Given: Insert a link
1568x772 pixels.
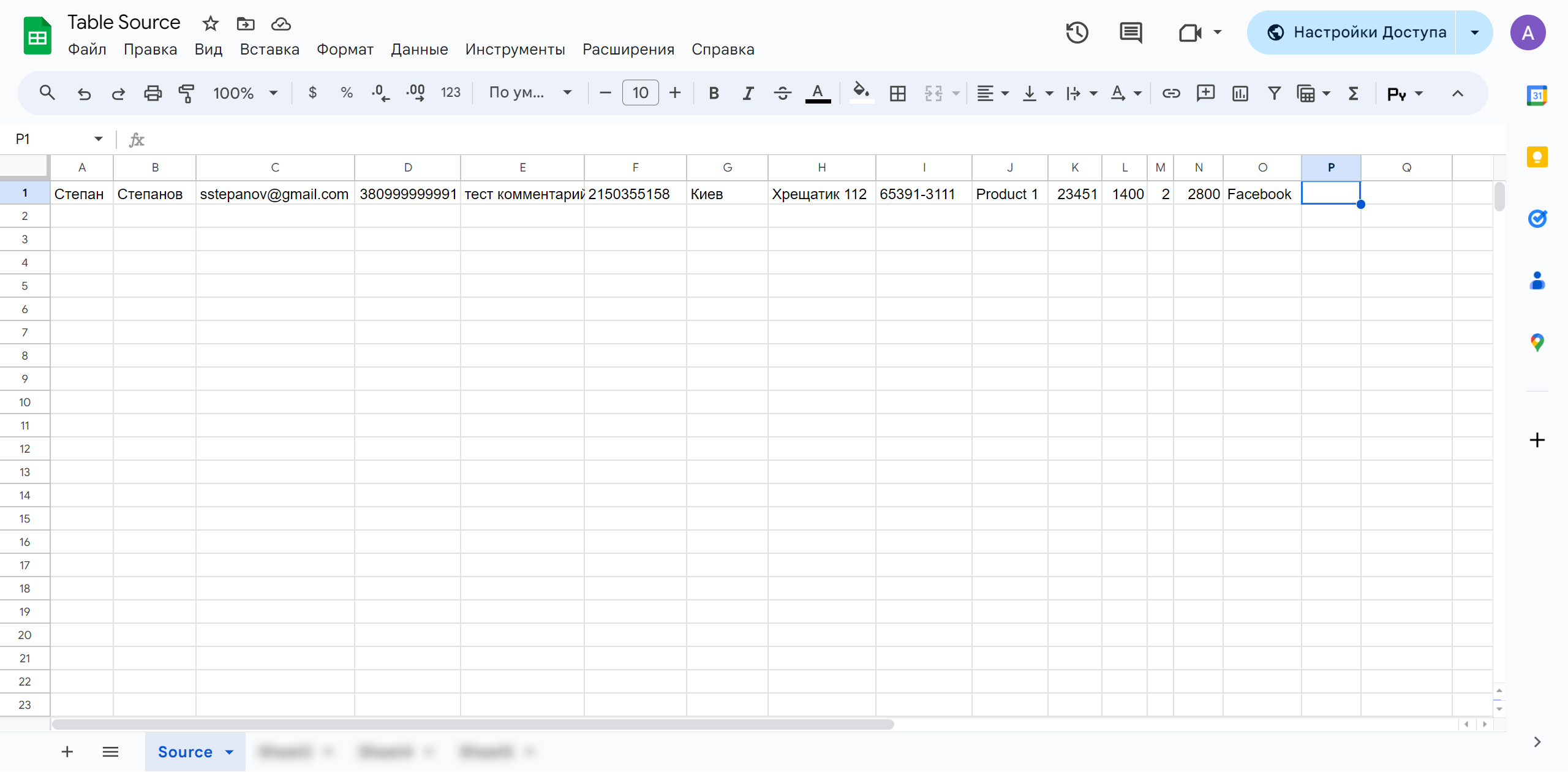Looking at the screenshot, I should (x=1171, y=93).
